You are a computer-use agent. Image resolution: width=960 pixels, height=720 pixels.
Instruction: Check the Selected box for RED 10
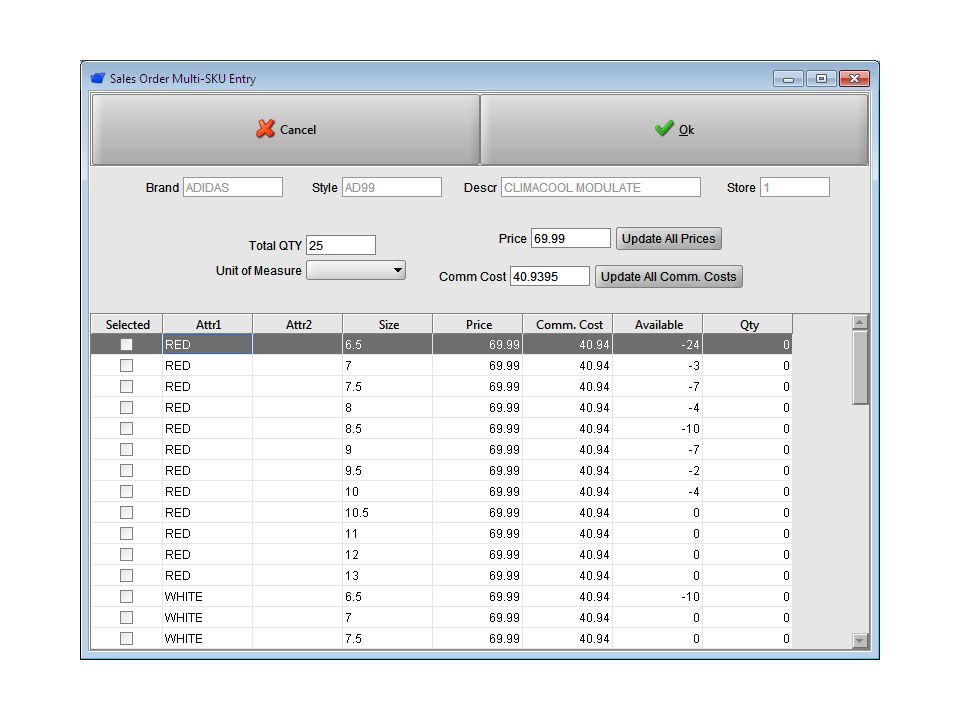click(126, 492)
